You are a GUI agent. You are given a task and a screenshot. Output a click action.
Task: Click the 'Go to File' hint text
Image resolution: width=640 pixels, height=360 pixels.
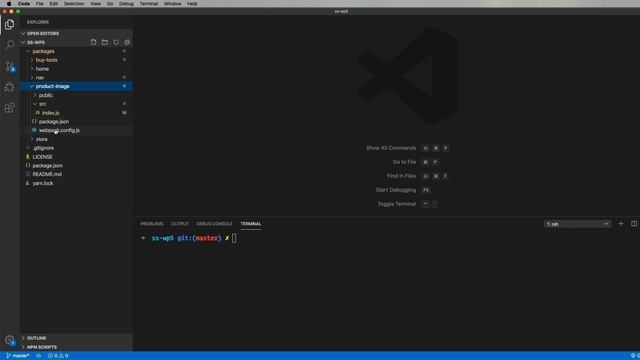(x=404, y=162)
